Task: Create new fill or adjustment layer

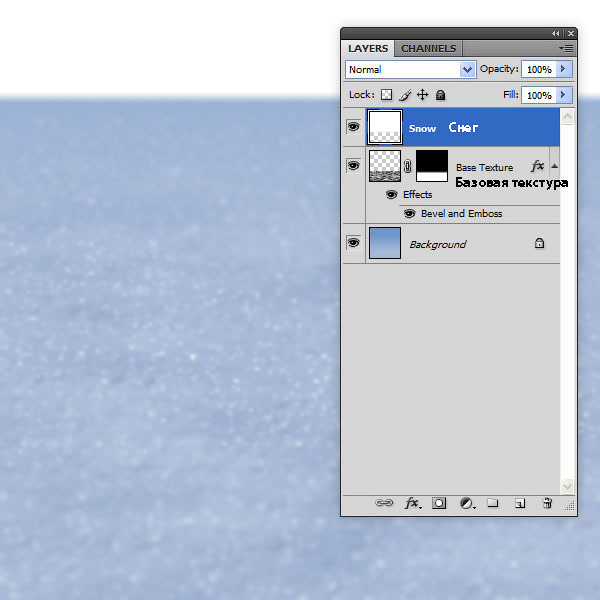Action: 467,503
